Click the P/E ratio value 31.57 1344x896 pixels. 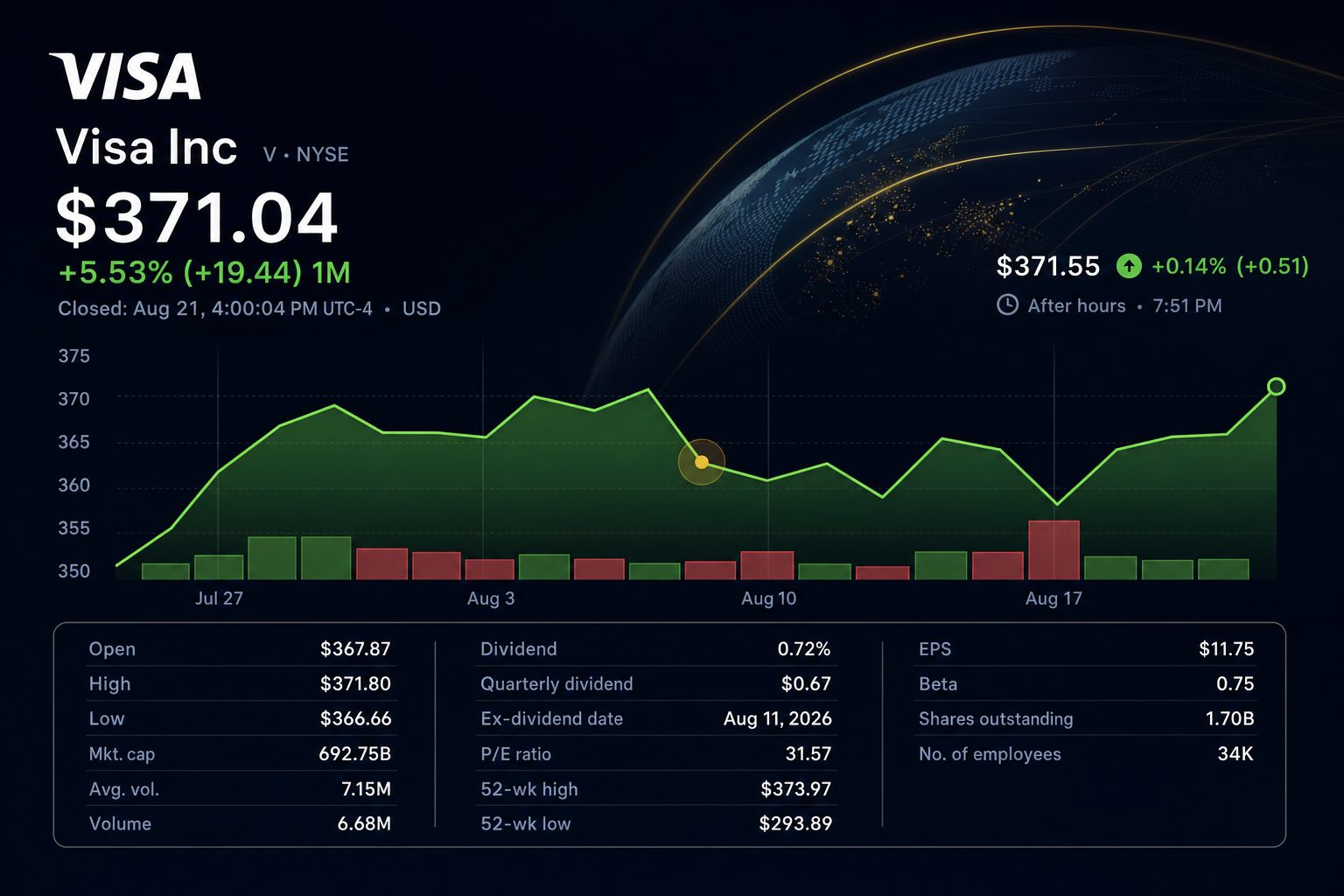(x=808, y=754)
